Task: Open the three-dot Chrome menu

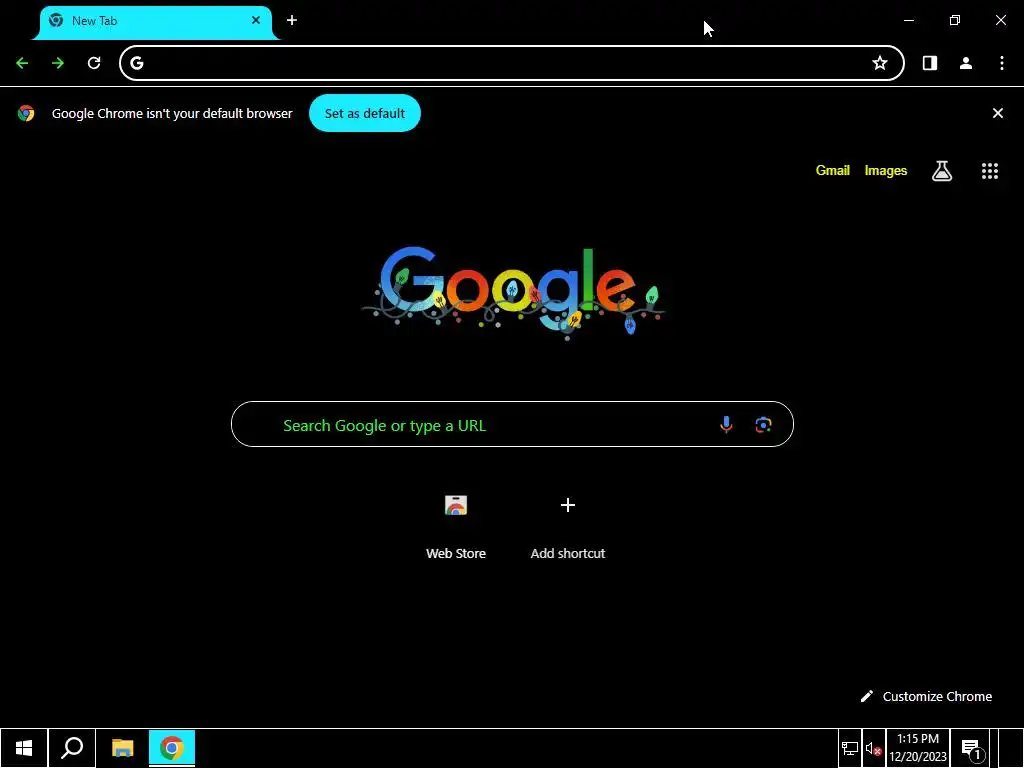Action: tap(1002, 63)
